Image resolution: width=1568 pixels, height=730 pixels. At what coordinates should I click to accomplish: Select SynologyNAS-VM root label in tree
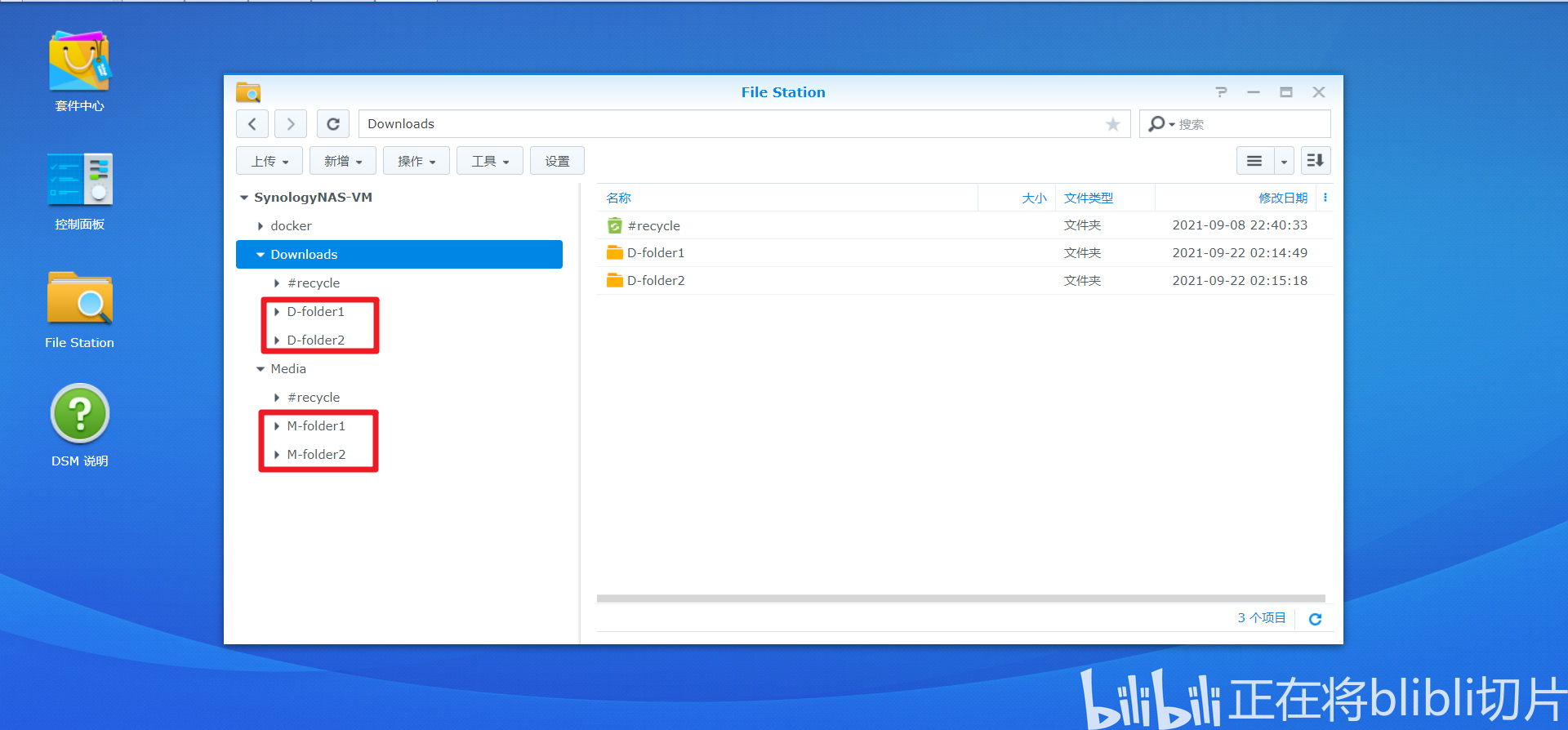click(313, 198)
